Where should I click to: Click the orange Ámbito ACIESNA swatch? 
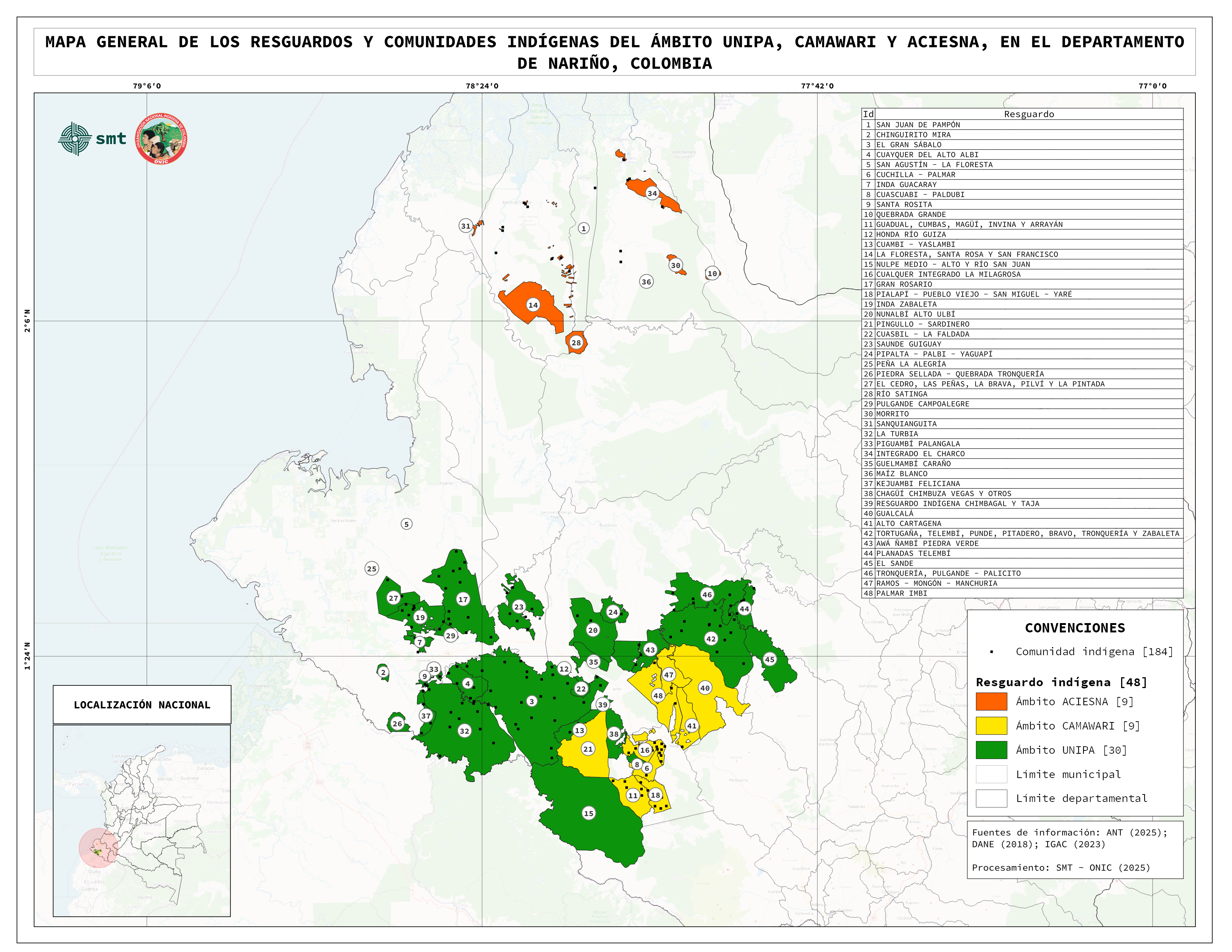click(x=991, y=701)
